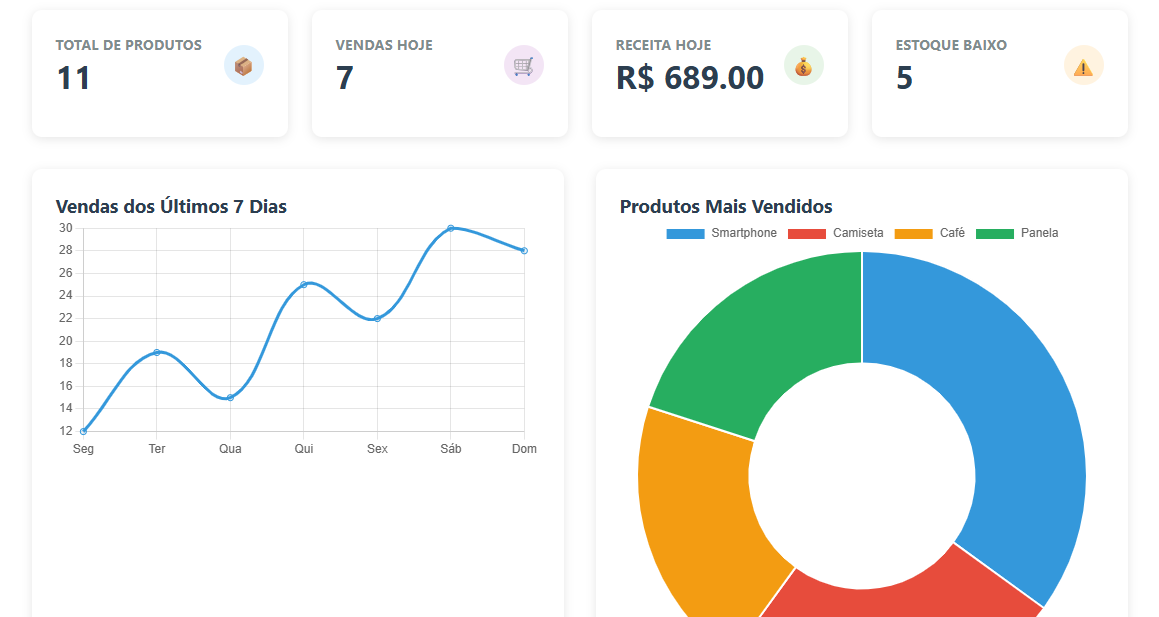Click the money bag icon in Receita Hoje
The height and width of the screenshot is (617, 1159).
(803, 66)
